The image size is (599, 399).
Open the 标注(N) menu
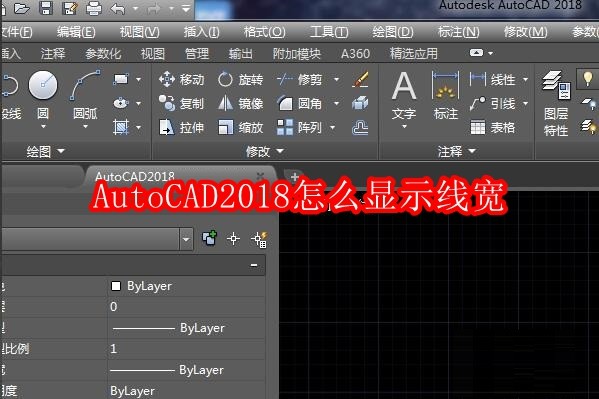(x=458, y=32)
